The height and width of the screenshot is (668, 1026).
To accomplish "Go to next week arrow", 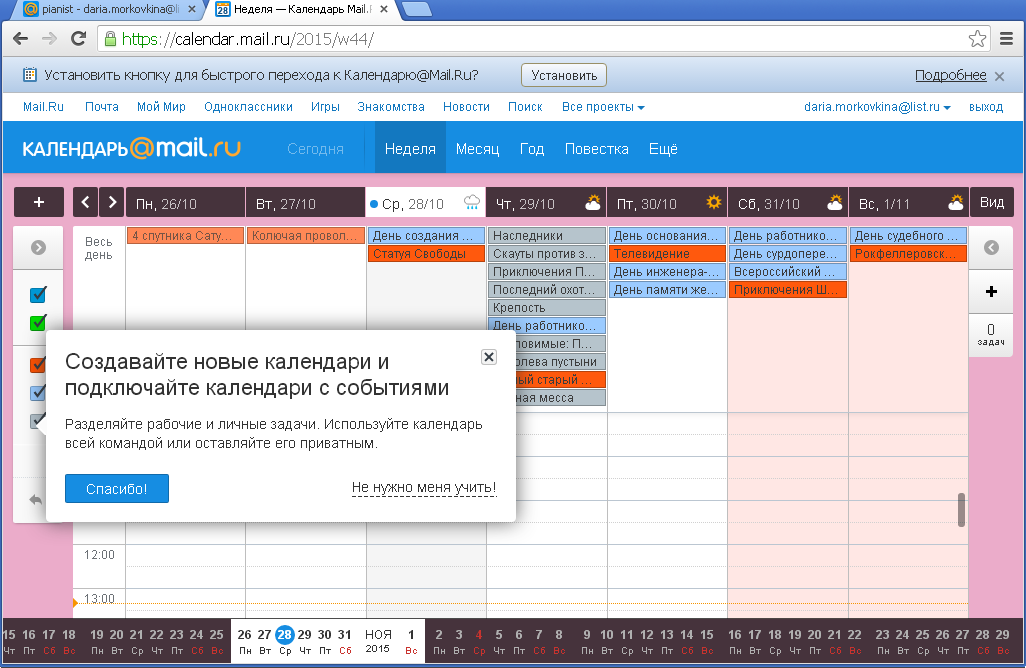I will pyautogui.click(x=112, y=202).
